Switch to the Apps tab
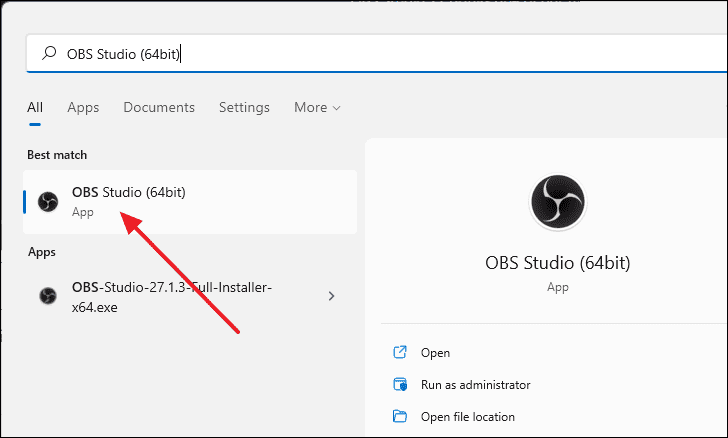 (x=83, y=108)
